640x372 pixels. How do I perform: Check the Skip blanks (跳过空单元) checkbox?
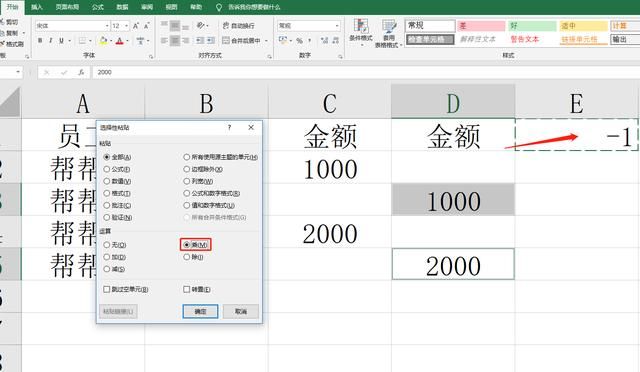(107, 289)
